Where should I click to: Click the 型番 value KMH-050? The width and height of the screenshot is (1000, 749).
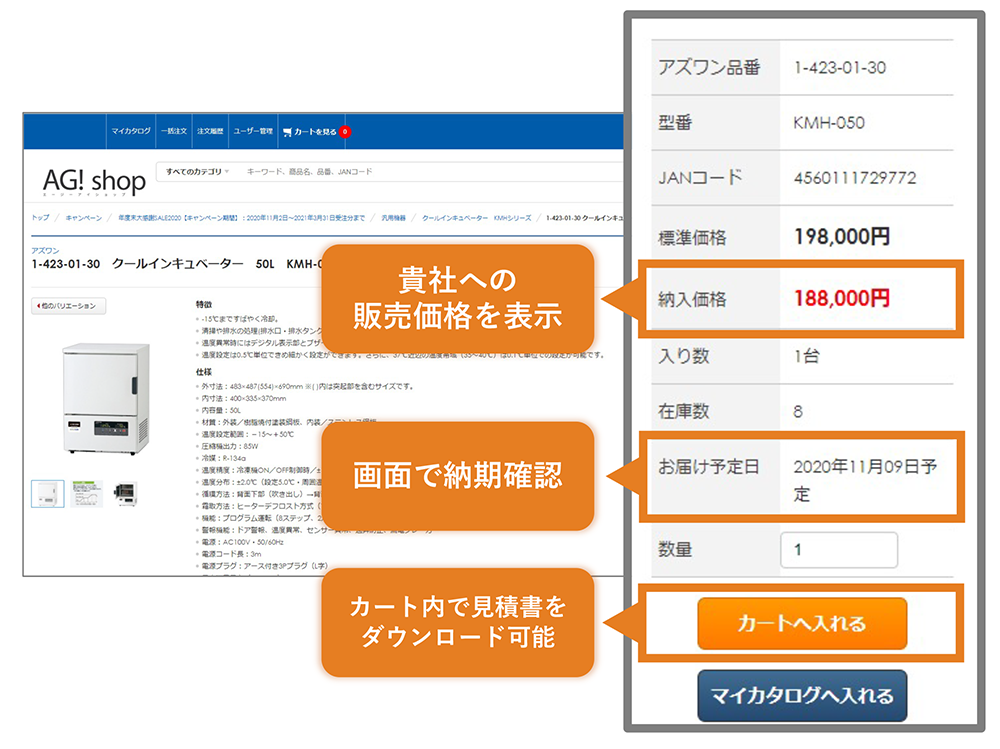coord(829,122)
